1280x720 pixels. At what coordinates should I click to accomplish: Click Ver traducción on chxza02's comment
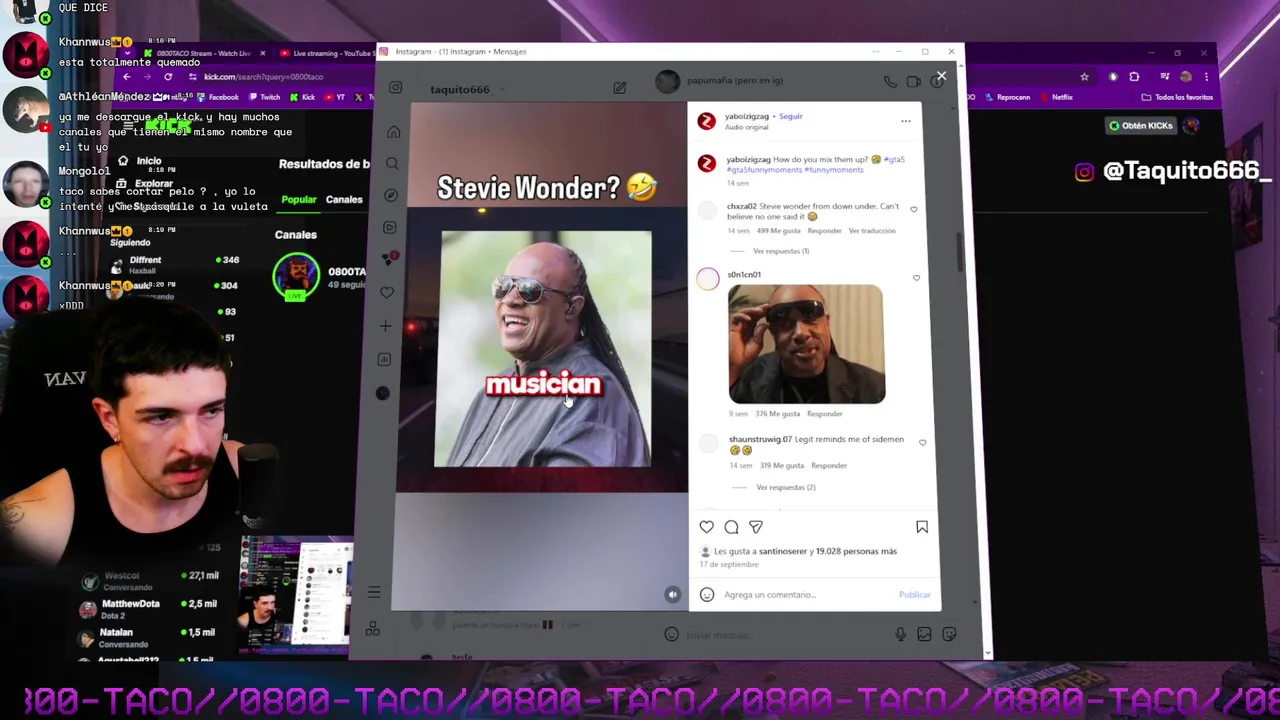click(872, 230)
